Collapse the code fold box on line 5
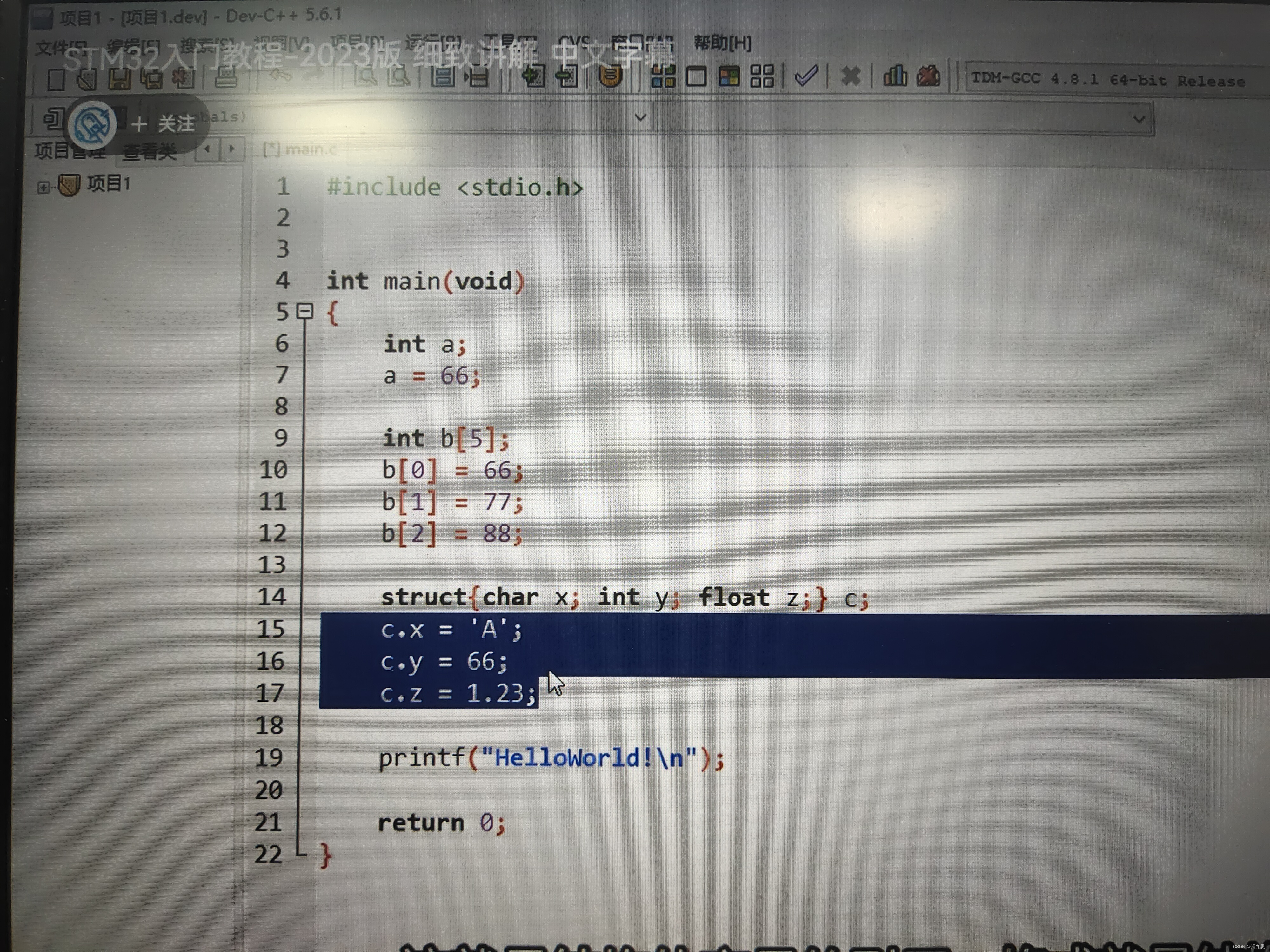The width and height of the screenshot is (1270, 952). (305, 311)
